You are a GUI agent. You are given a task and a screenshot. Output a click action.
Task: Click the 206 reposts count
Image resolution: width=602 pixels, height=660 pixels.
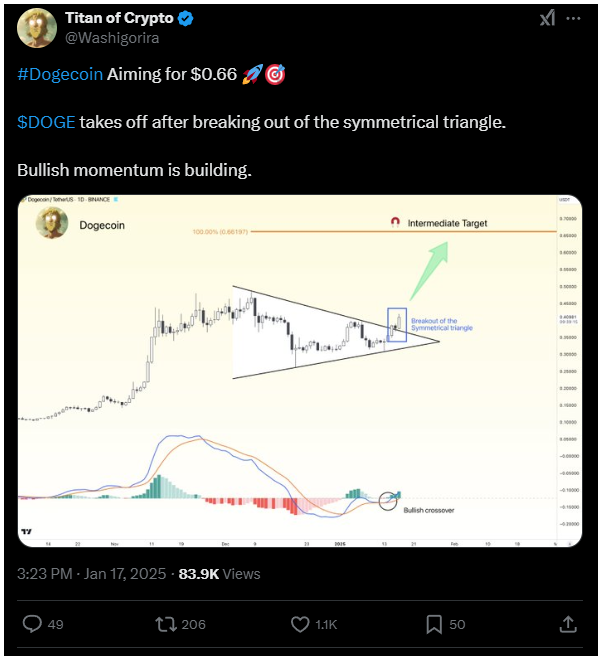click(x=193, y=624)
